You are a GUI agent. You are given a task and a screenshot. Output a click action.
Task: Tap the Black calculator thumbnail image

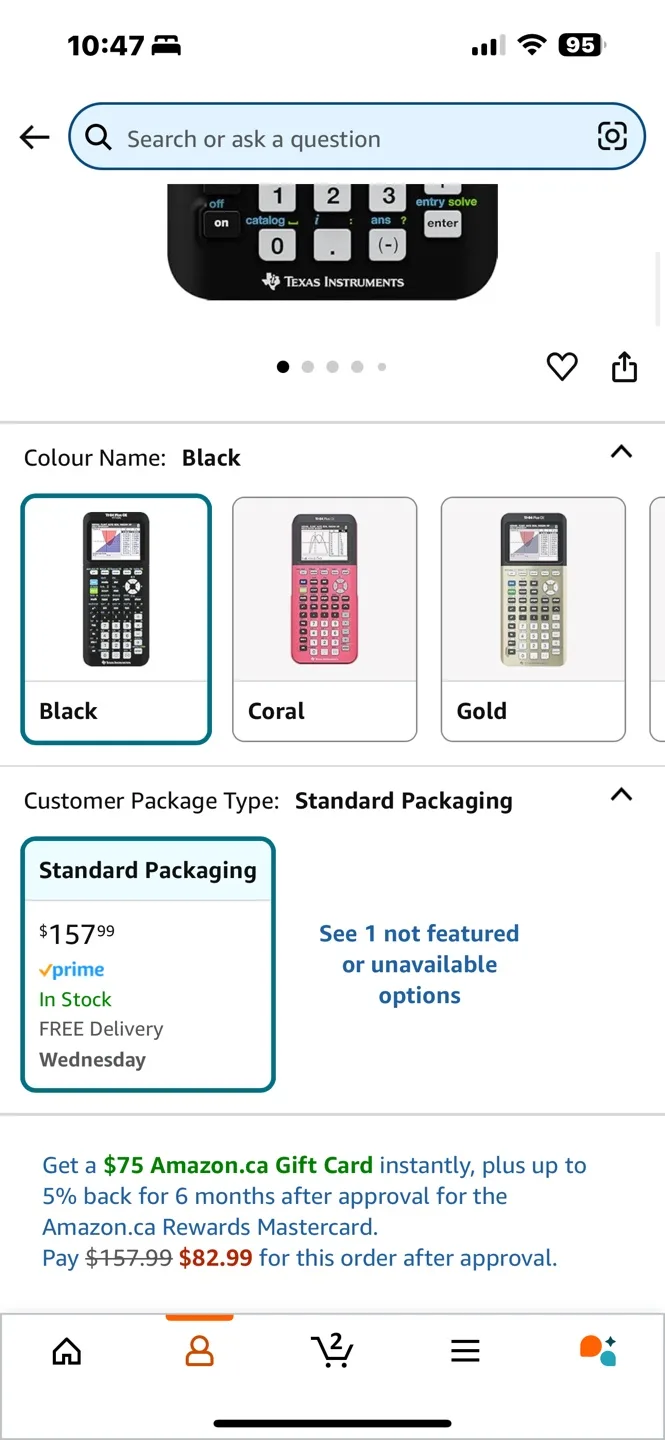click(115, 589)
